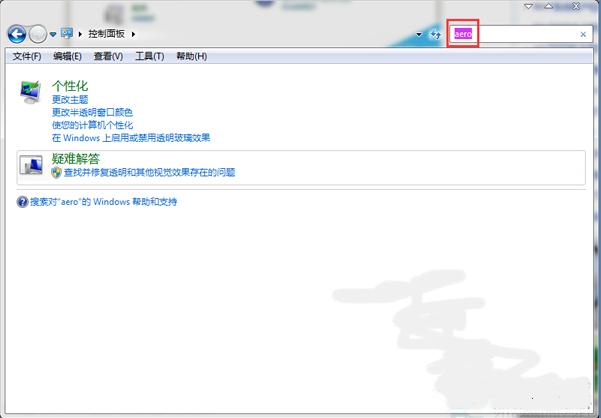
Task: Open the 编辑(E) menu
Action: [68, 56]
